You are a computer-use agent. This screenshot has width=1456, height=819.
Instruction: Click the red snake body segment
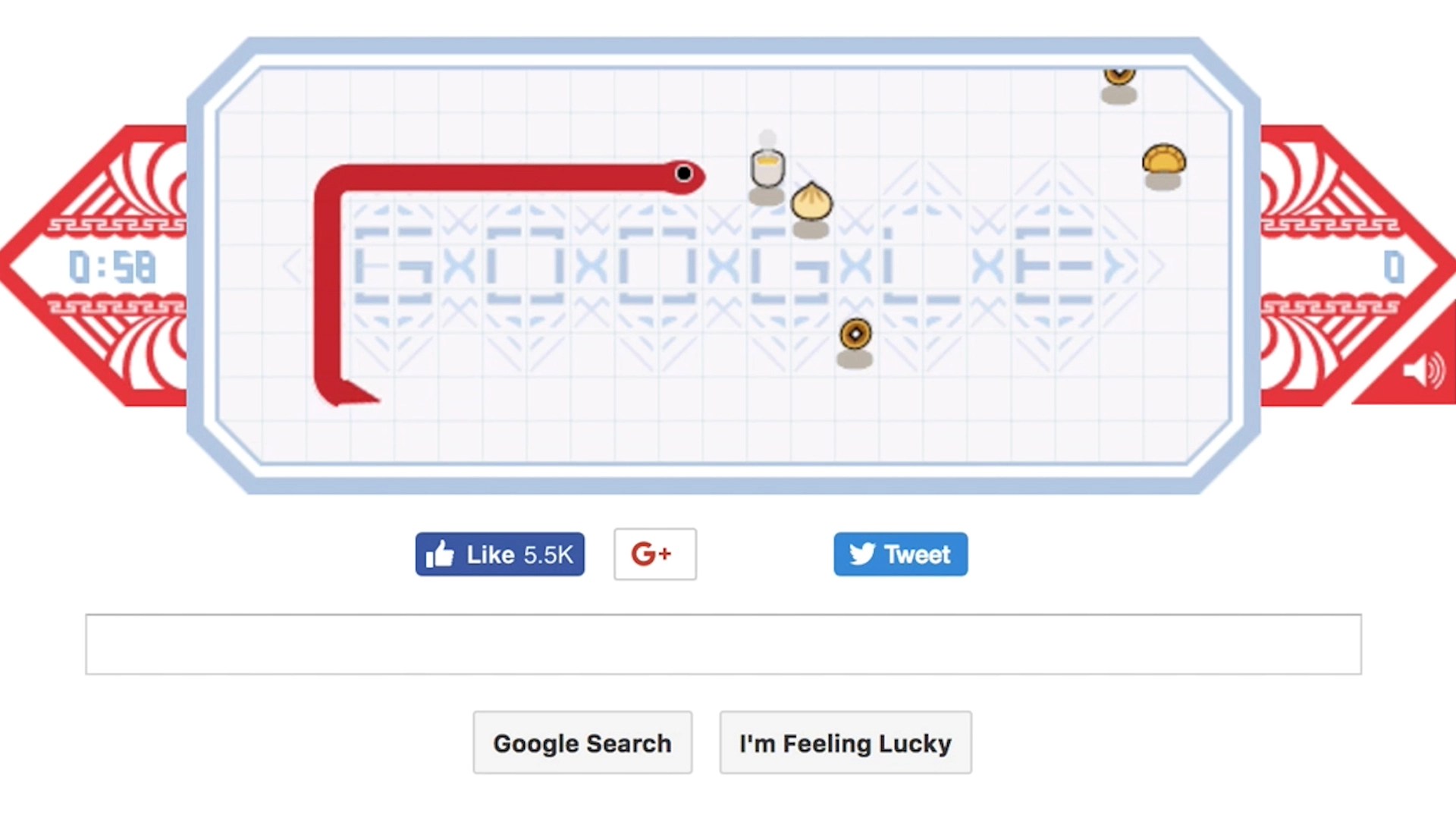coord(500,175)
